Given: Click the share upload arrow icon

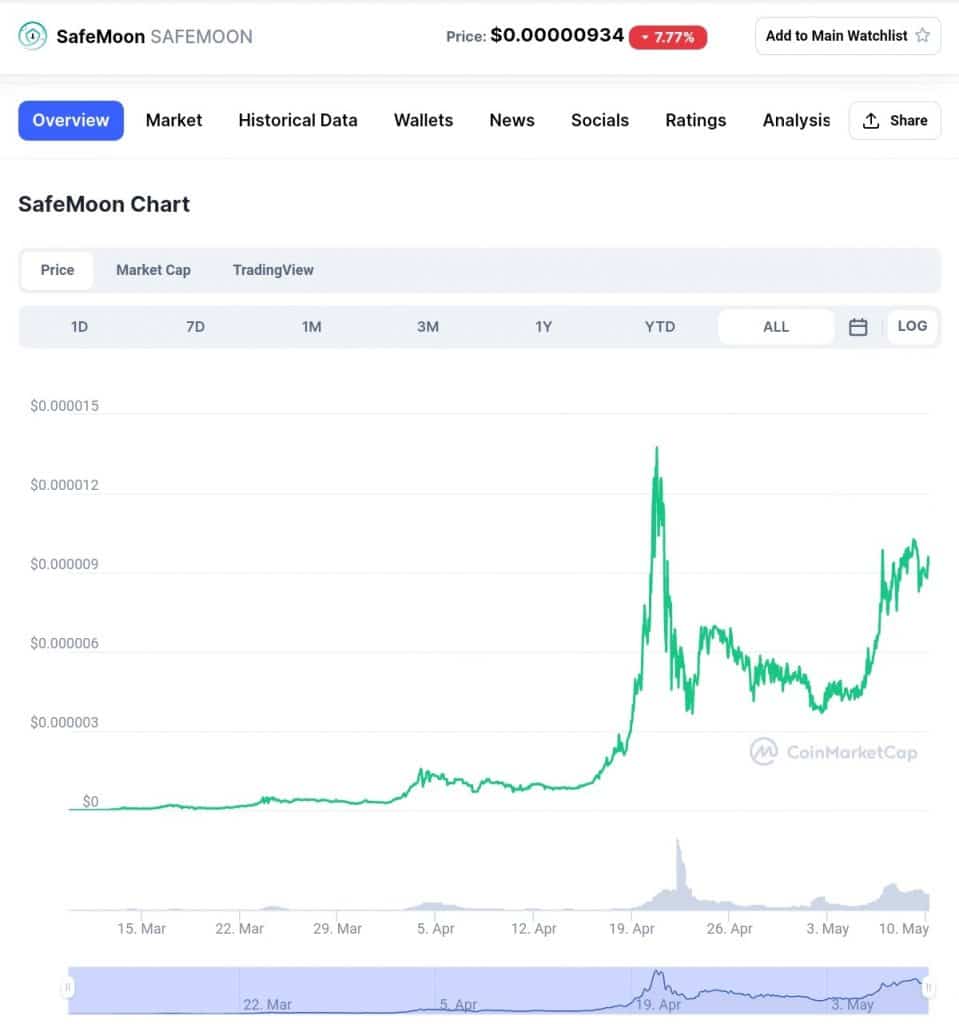Looking at the screenshot, I should pyautogui.click(x=871, y=121).
